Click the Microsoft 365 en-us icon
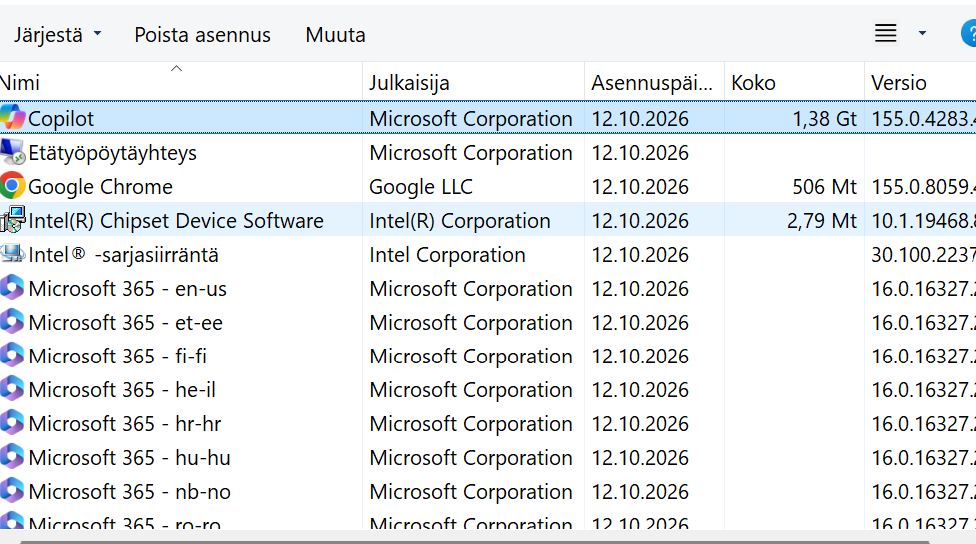 (12, 288)
